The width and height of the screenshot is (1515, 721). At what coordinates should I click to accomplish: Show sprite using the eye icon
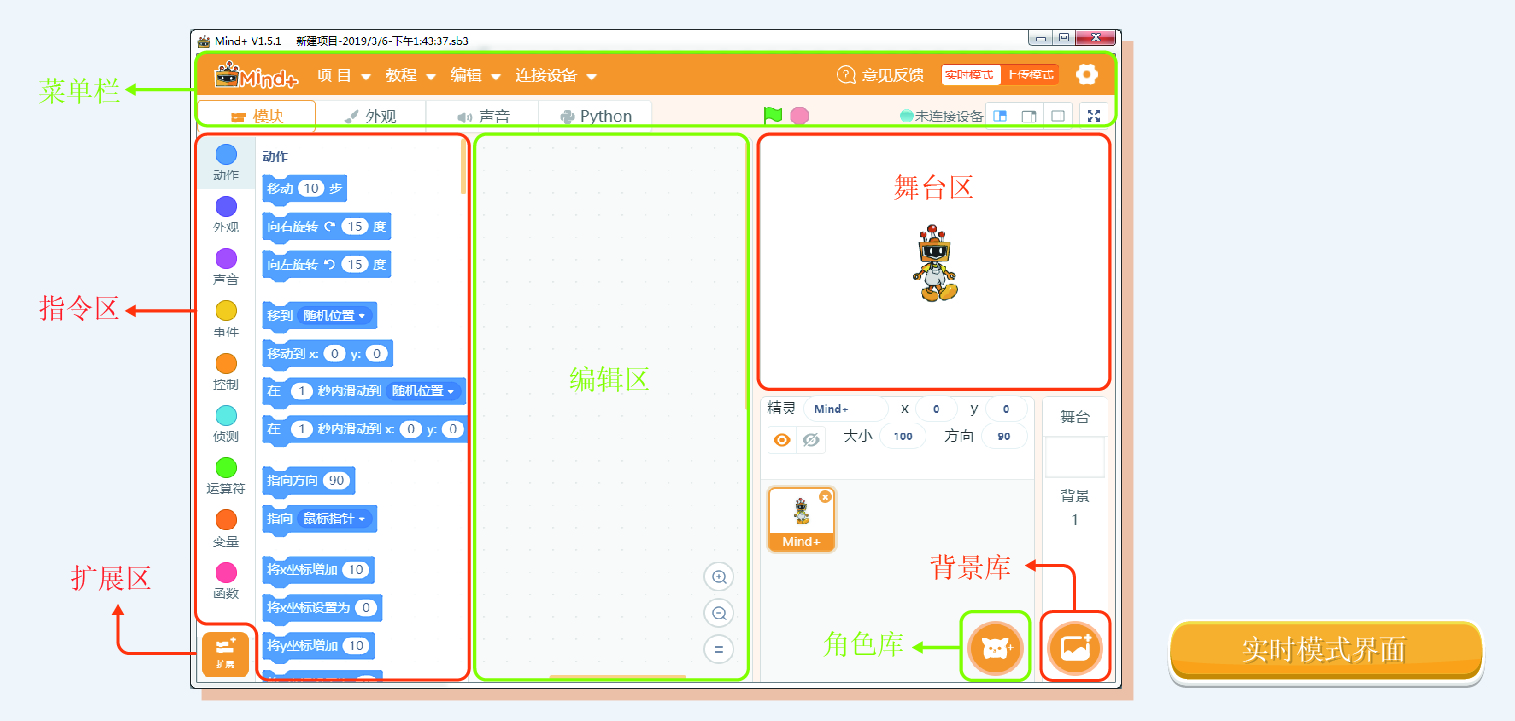click(x=783, y=440)
